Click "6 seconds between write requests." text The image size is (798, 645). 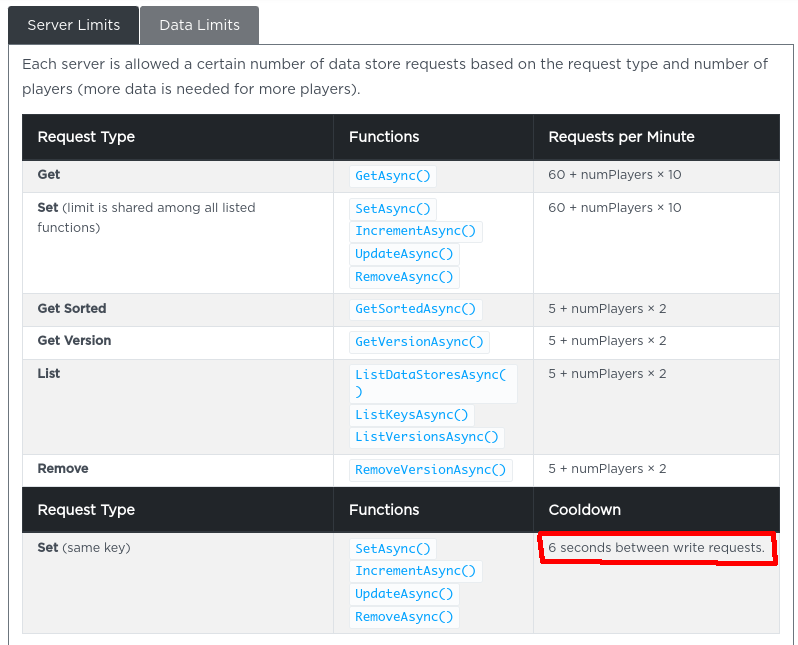click(x=657, y=548)
